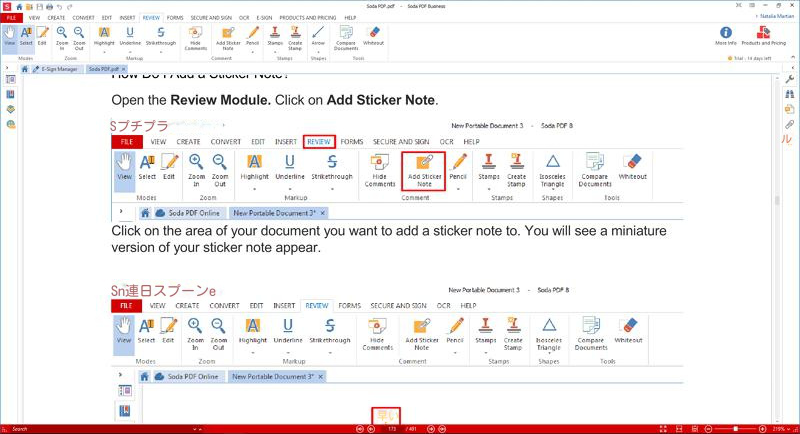Viewport: 800px width, 434px height.
Task: Click the More Info button
Action: pos(725,36)
